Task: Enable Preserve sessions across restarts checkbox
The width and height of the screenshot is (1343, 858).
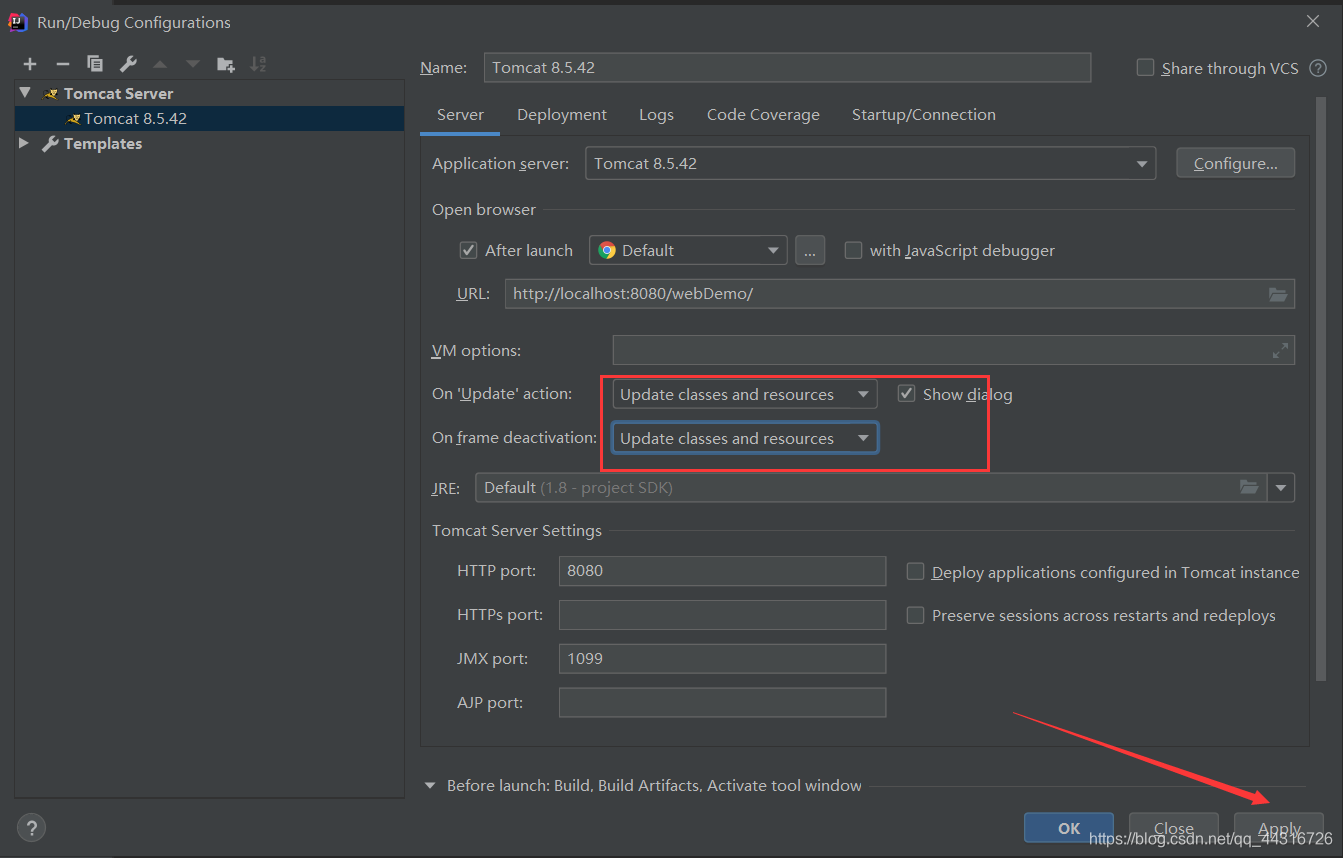Action: click(x=915, y=615)
